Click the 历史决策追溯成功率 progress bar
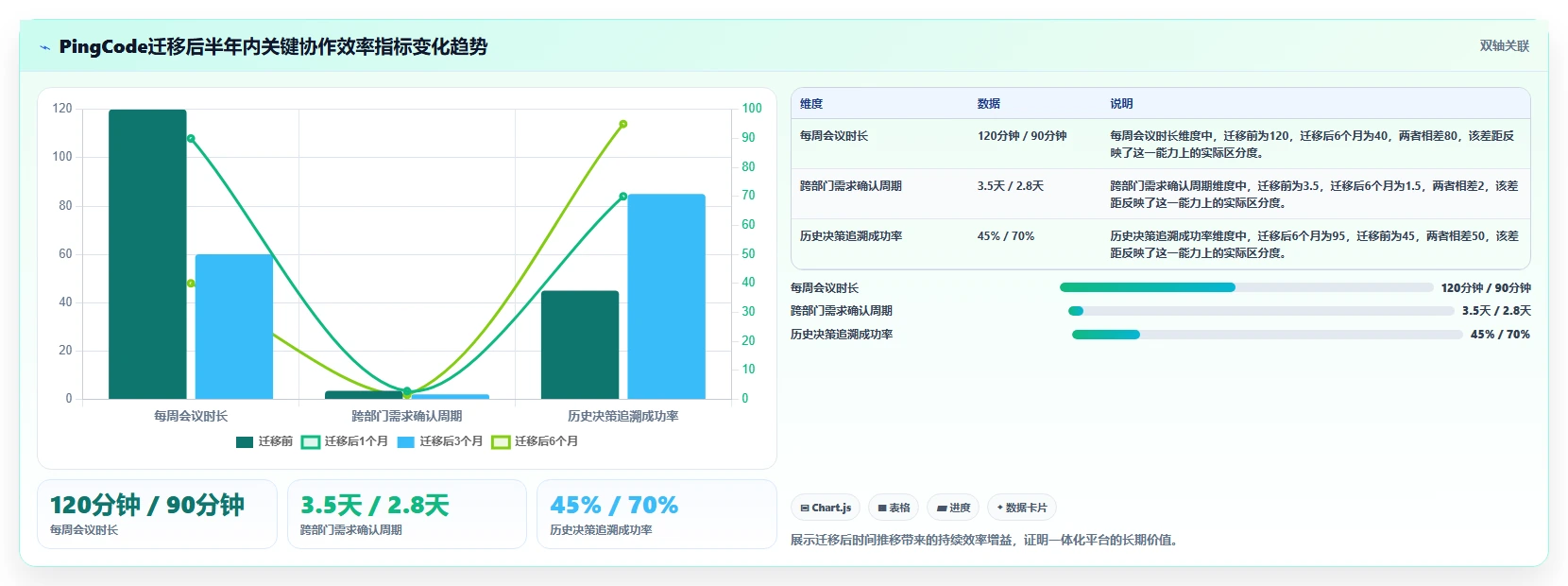Image resolution: width=1568 pixels, height=586 pixels. pyautogui.click(x=1267, y=335)
